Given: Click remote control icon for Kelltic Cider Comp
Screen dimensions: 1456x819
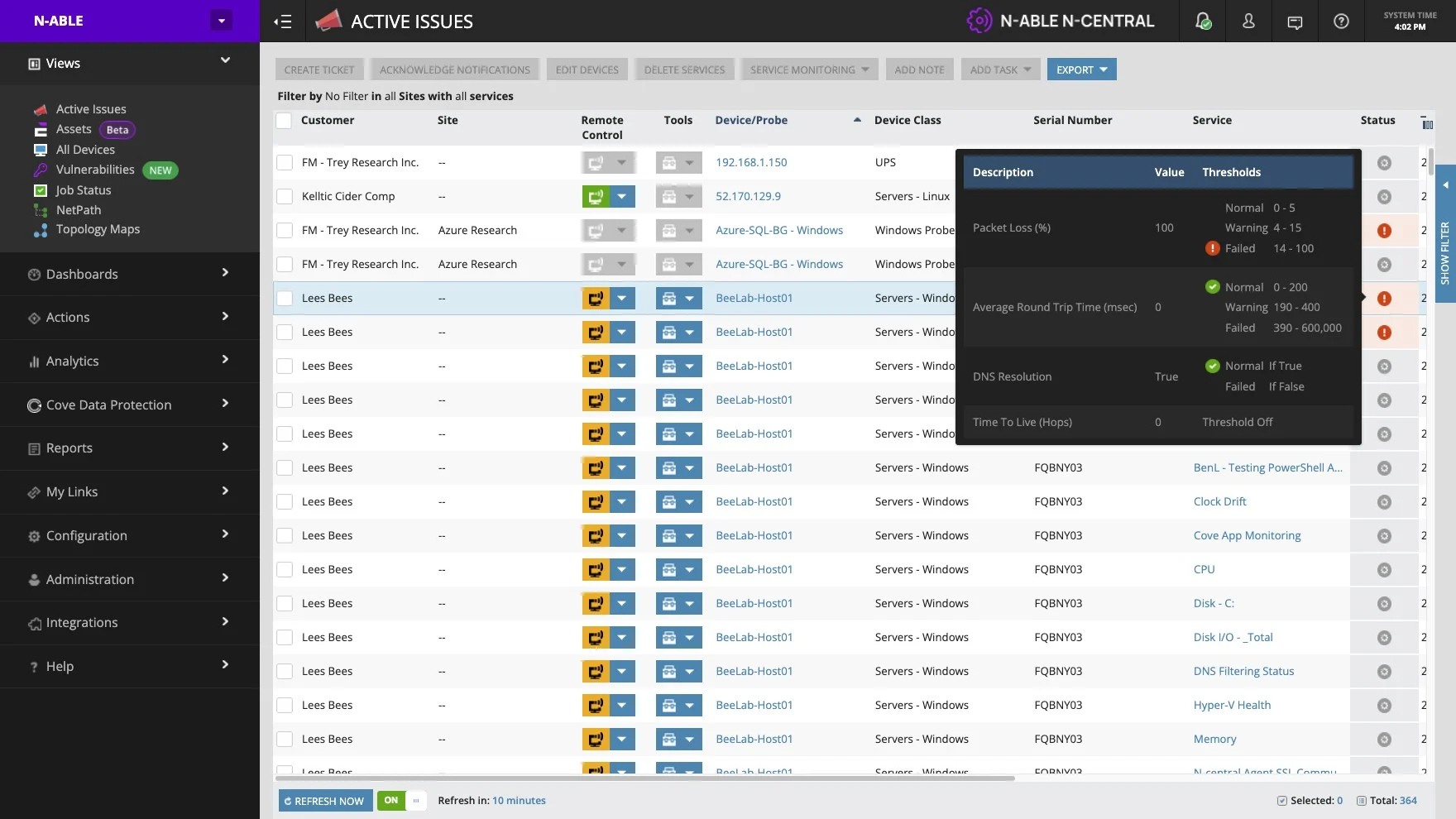Looking at the screenshot, I should 596,196.
